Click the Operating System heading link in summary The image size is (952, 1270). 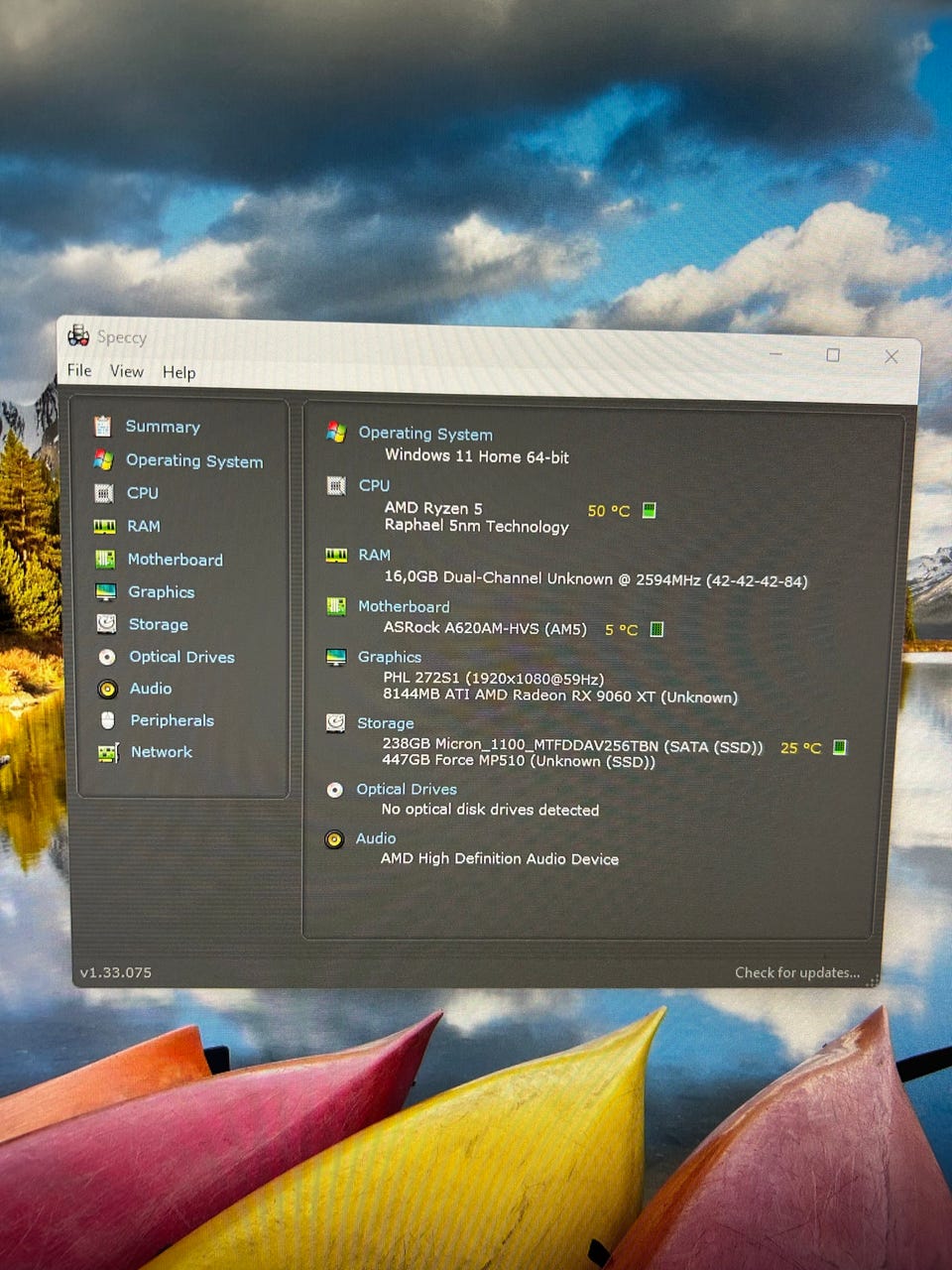coord(425,434)
